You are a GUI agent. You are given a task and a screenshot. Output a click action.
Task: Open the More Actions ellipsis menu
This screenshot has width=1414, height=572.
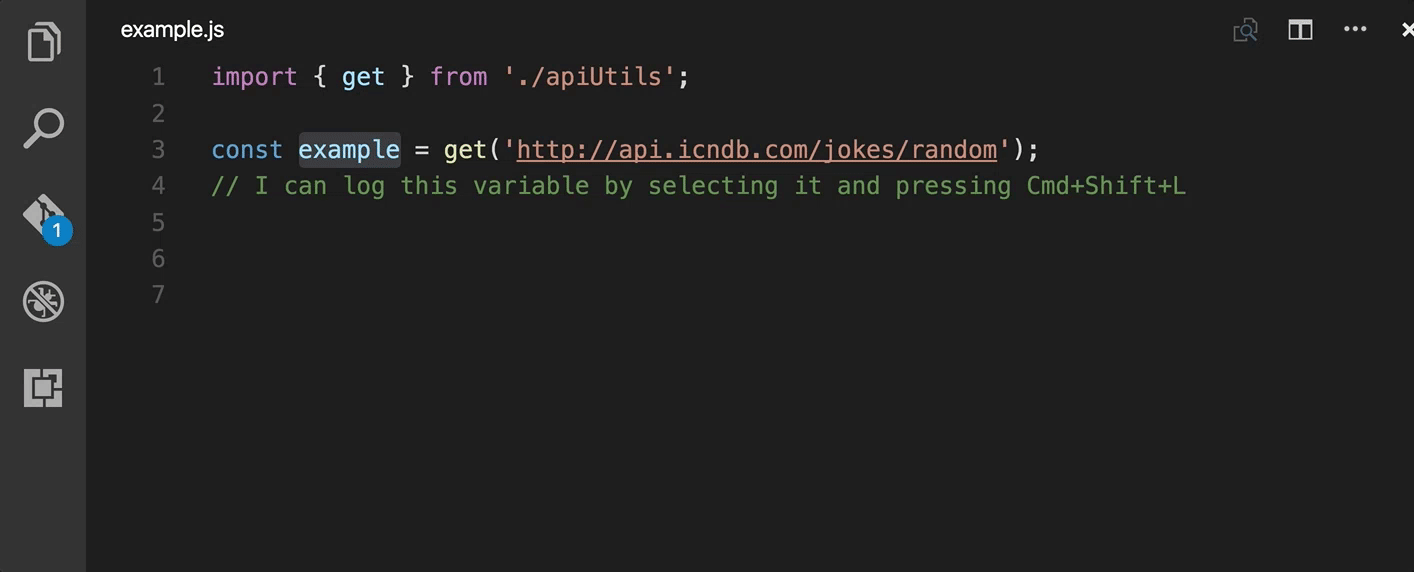coord(1355,29)
